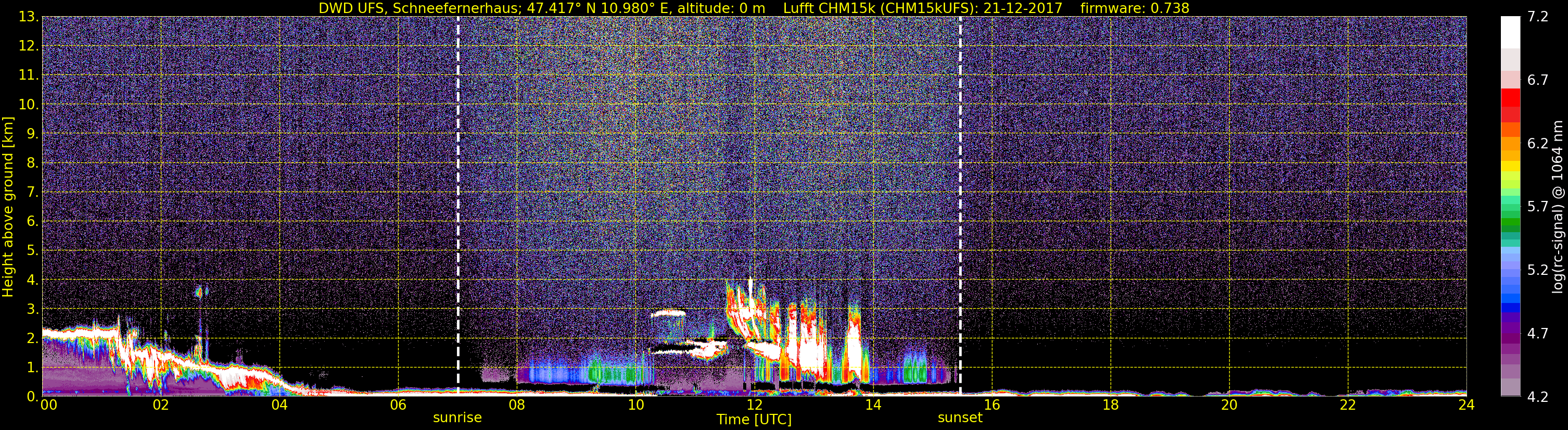1568x430 pixels.
Task: Click the time axis tick '20'
Action: point(1229,405)
